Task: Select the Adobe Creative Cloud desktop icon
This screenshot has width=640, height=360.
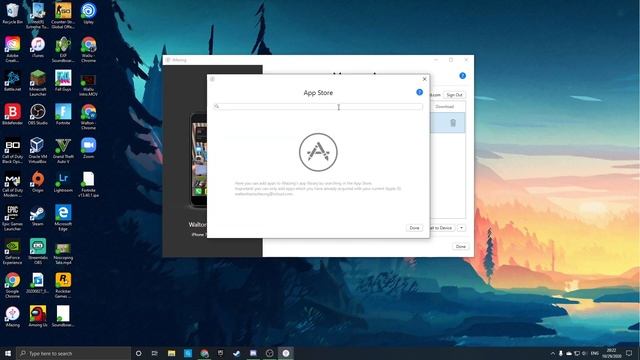Action: (x=13, y=49)
